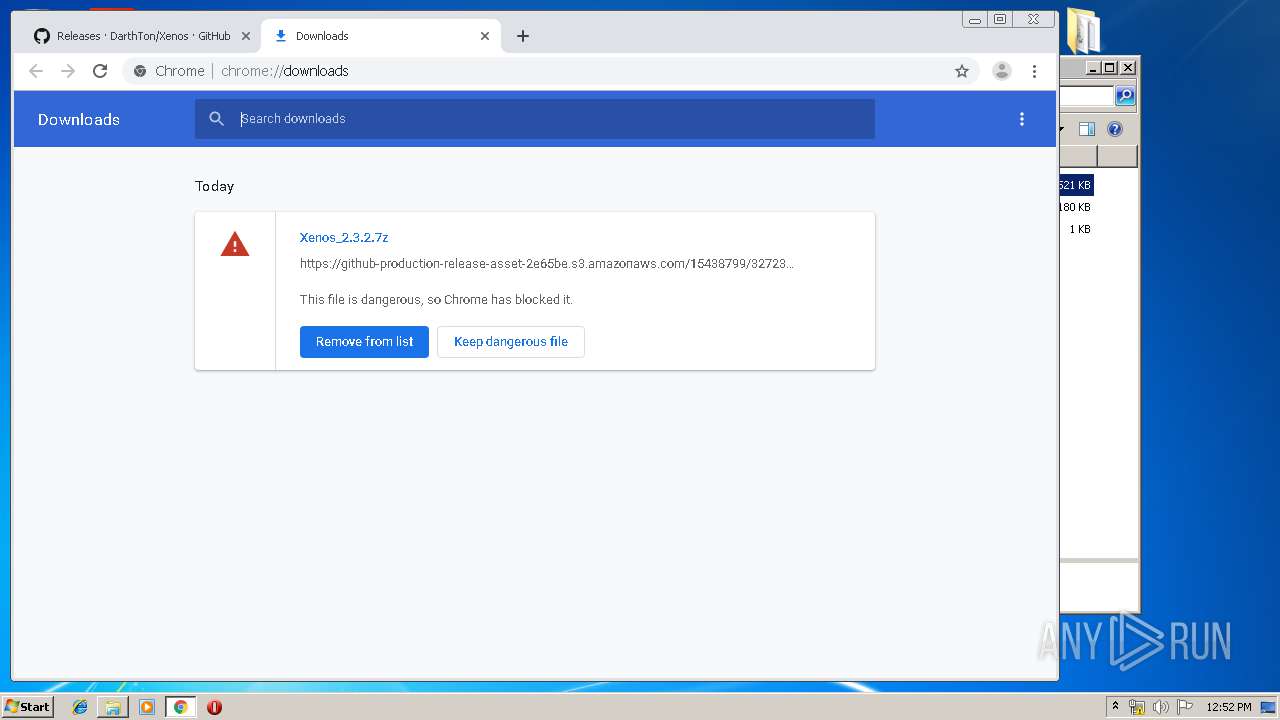Click the search button in the background window
Viewport: 1280px width, 720px height.
pyautogui.click(x=1125, y=96)
